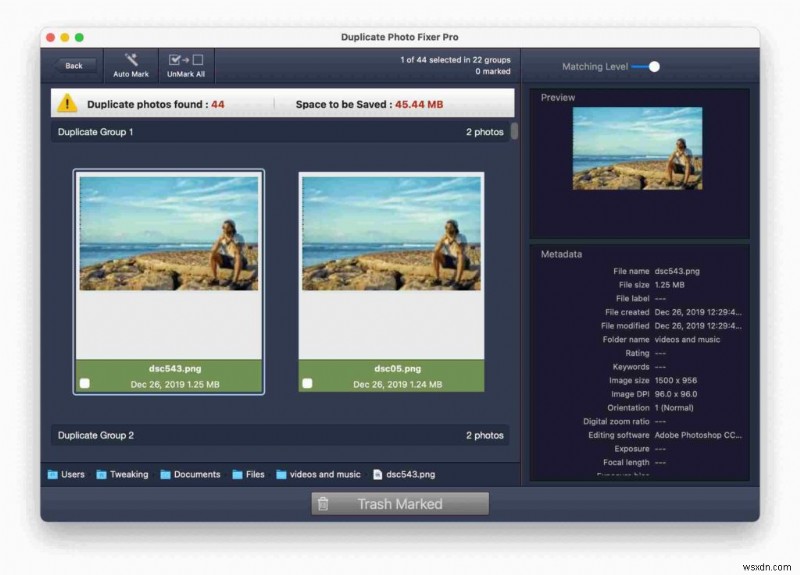The height and width of the screenshot is (575, 800).
Task: Mark the dsc543.png checkbox
Action: (85, 383)
